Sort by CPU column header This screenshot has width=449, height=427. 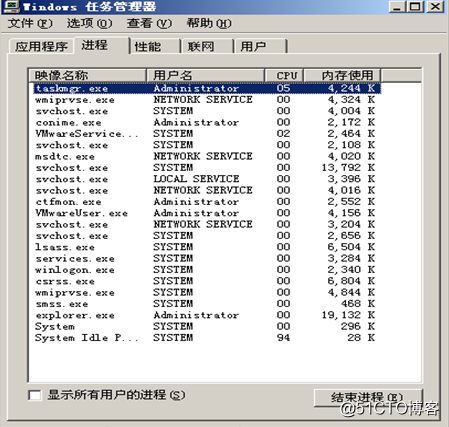pos(284,75)
